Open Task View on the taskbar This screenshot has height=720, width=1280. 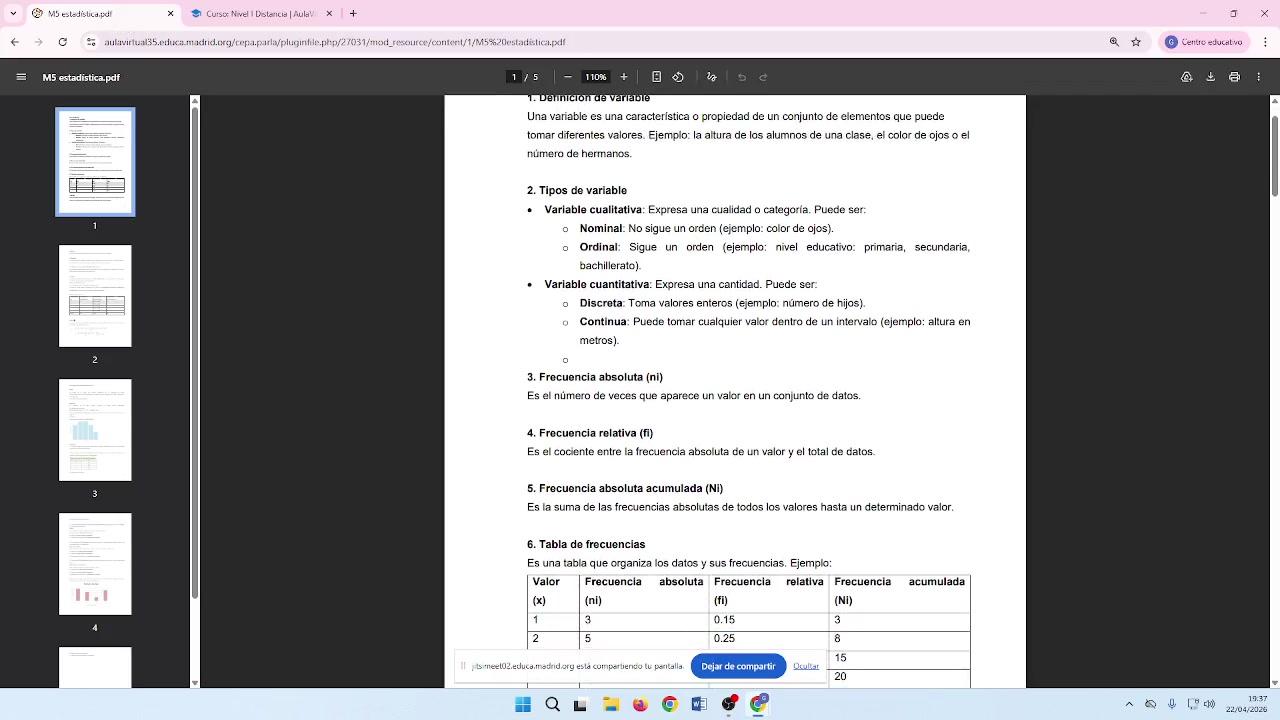pos(580,704)
